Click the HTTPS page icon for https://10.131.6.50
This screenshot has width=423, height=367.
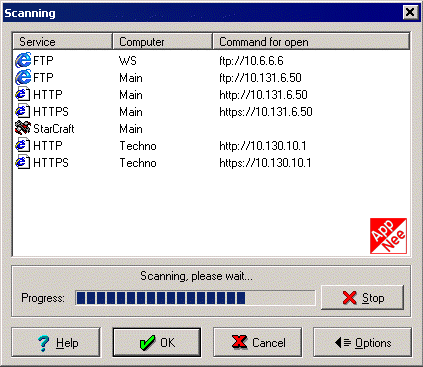(23, 111)
